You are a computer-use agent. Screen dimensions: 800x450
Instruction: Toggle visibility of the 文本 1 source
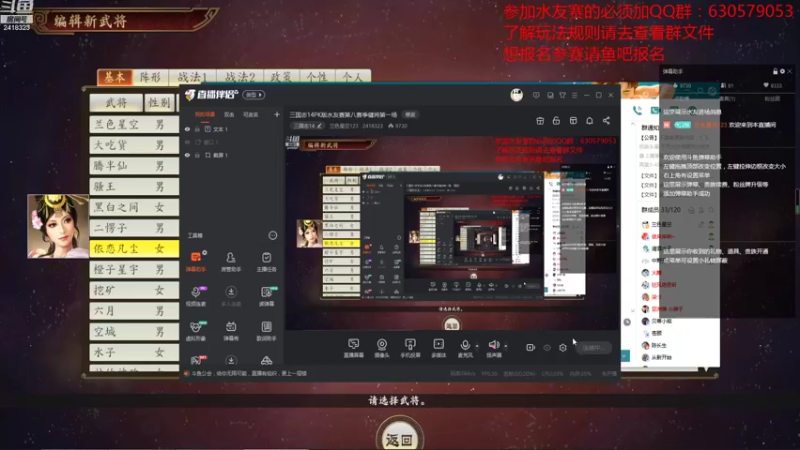(x=187, y=129)
